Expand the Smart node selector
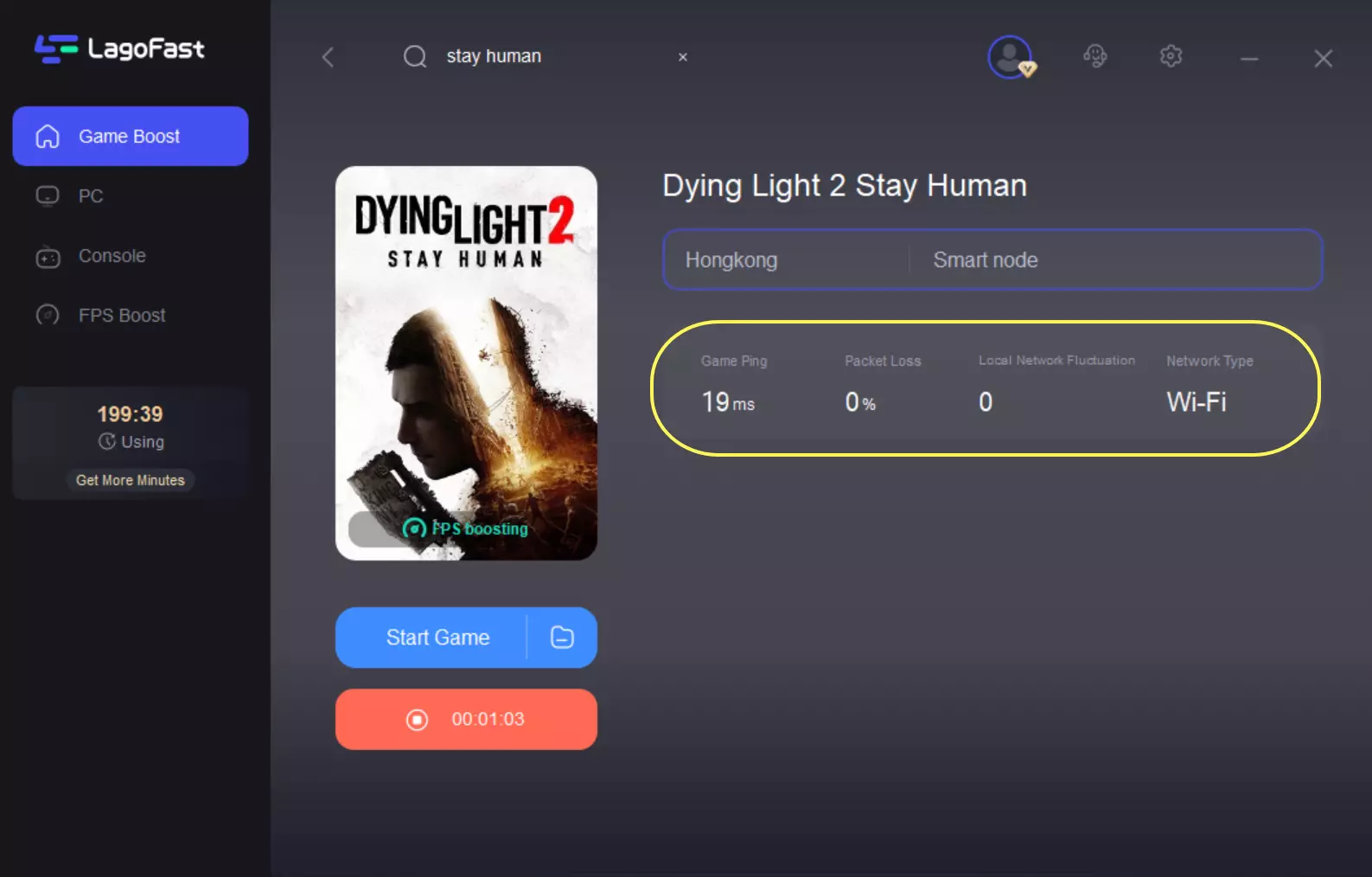 click(986, 260)
